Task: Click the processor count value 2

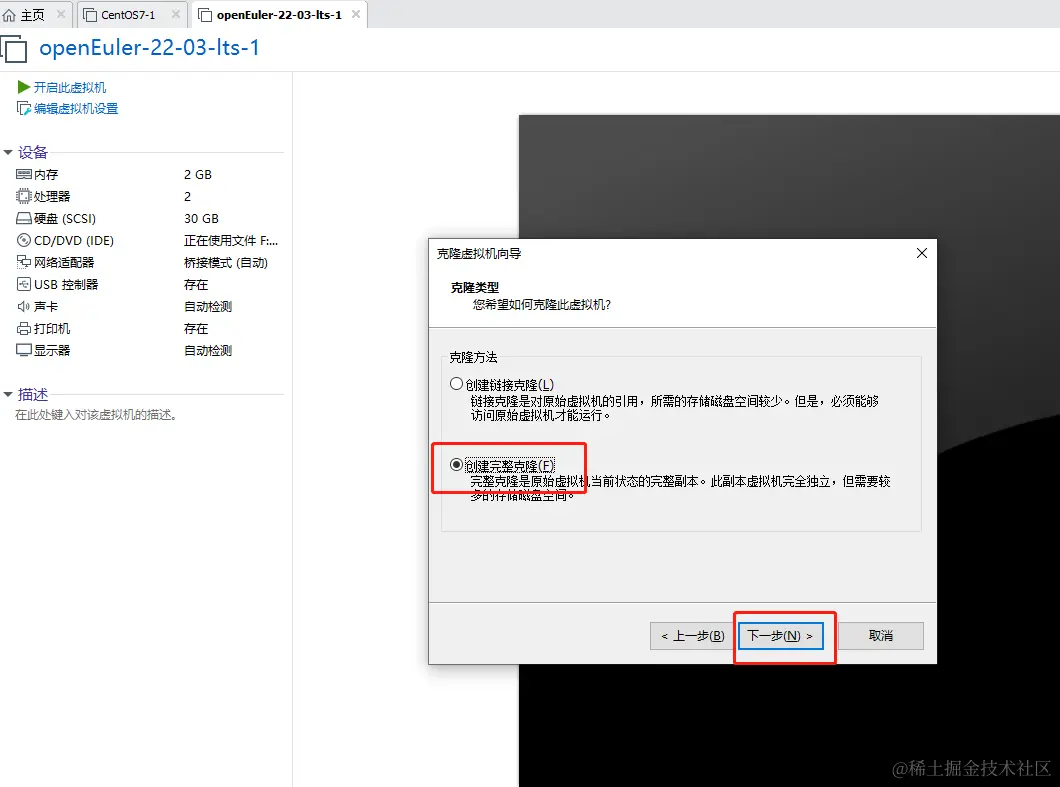Action: pos(187,196)
